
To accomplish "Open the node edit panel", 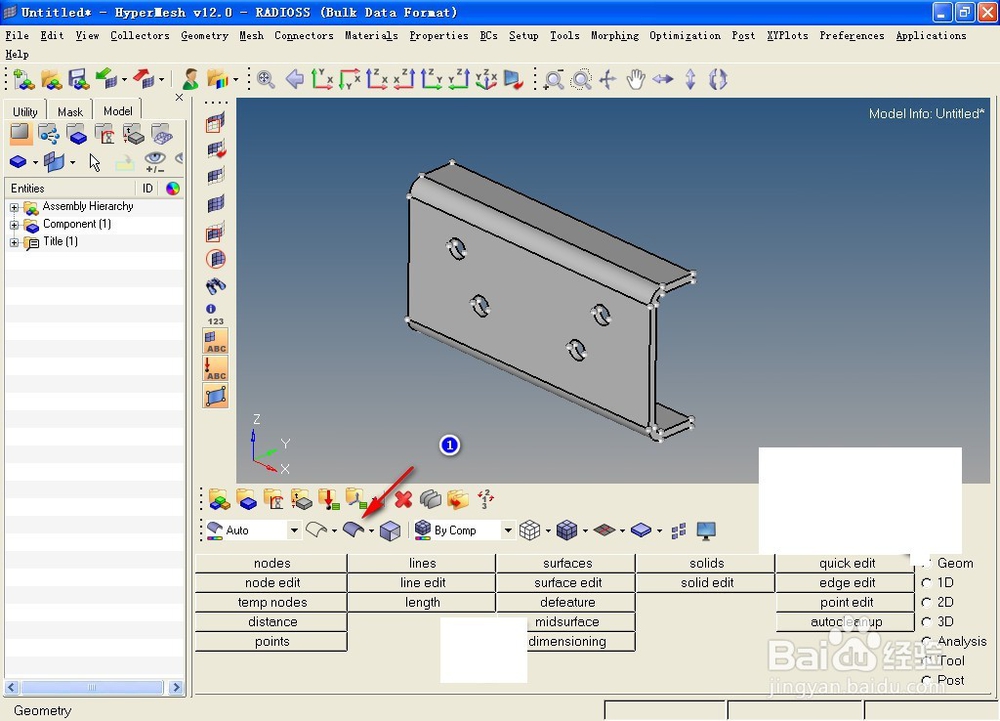I will tap(272, 583).
